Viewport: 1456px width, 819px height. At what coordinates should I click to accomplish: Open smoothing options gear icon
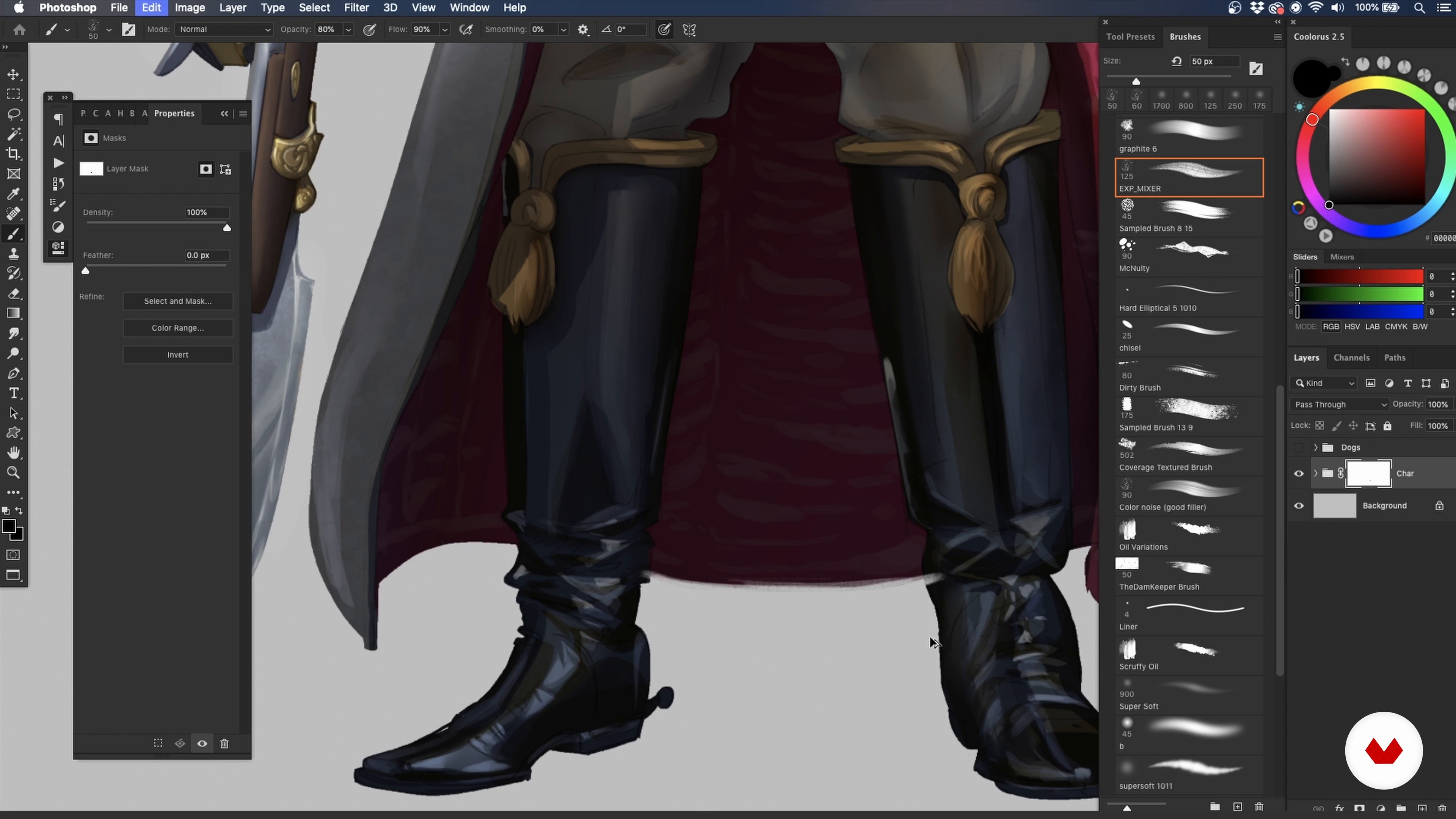pos(583,30)
